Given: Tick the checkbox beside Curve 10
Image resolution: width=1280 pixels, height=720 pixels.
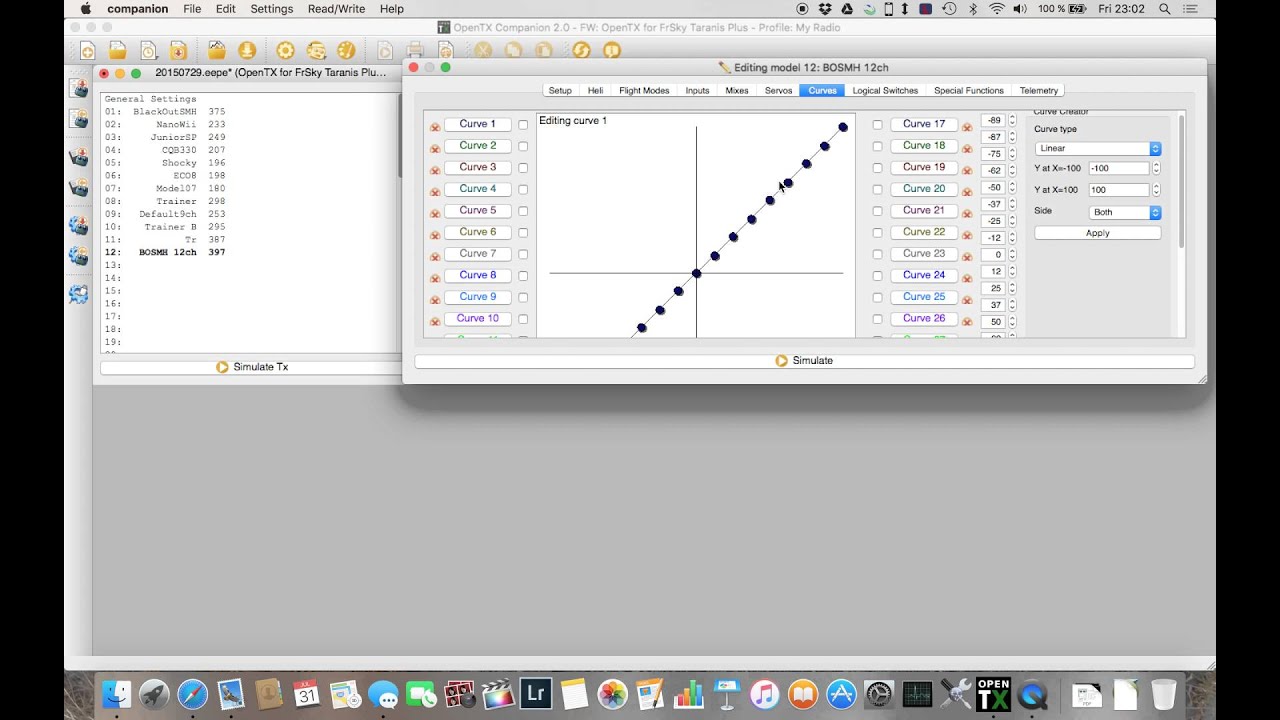Looking at the screenshot, I should pos(523,319).
